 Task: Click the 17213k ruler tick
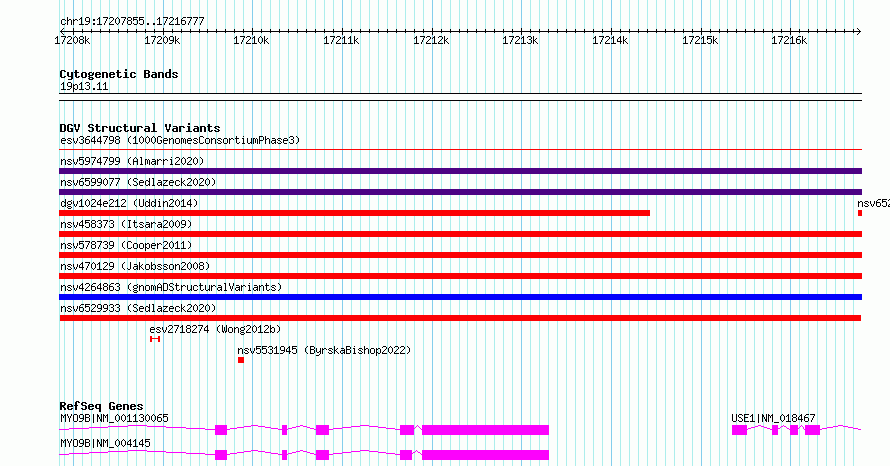point(520,40)
